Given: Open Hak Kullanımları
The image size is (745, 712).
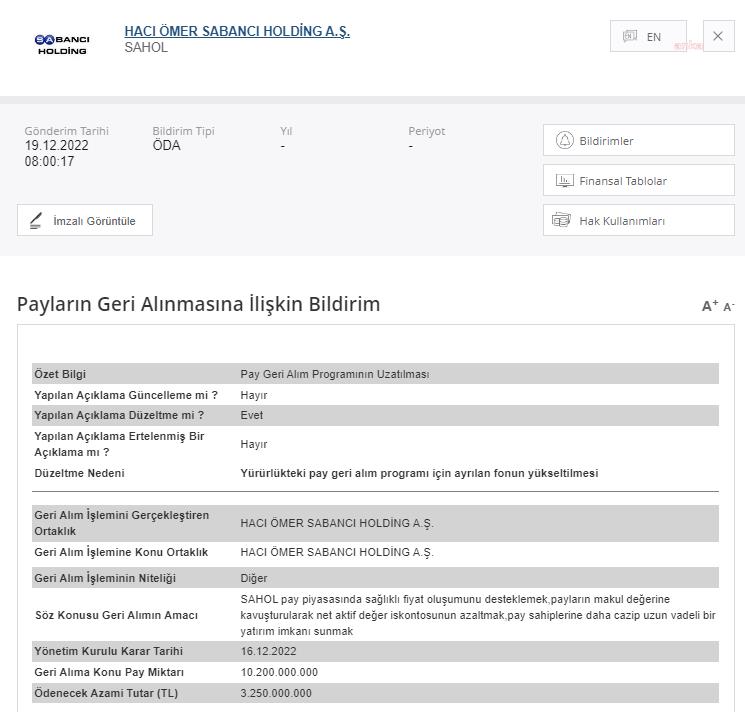Looking at the screenshot, I should tap(639, 220).
